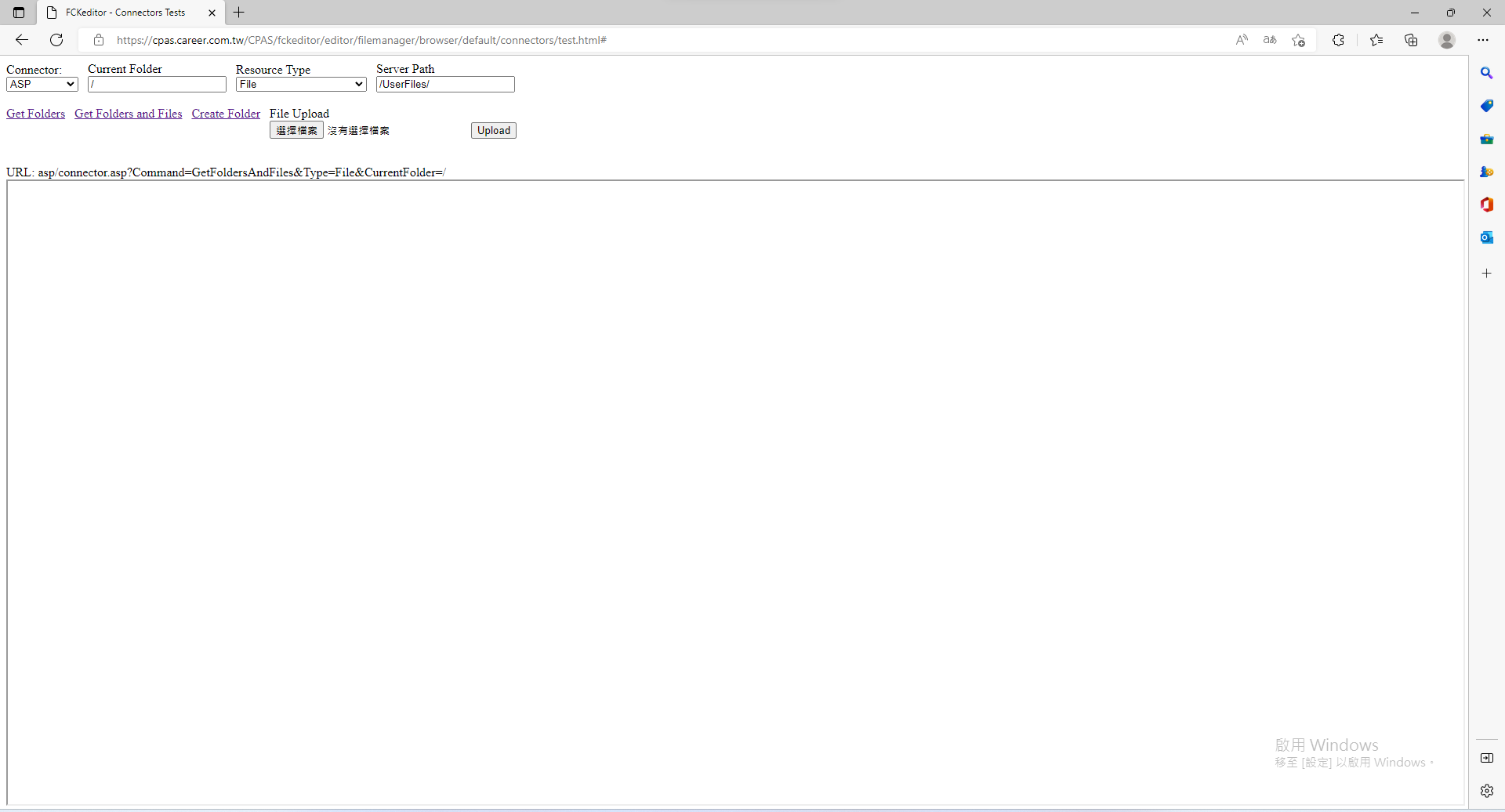
Task: Click the Get Folders and Files link
Action: 129,114
